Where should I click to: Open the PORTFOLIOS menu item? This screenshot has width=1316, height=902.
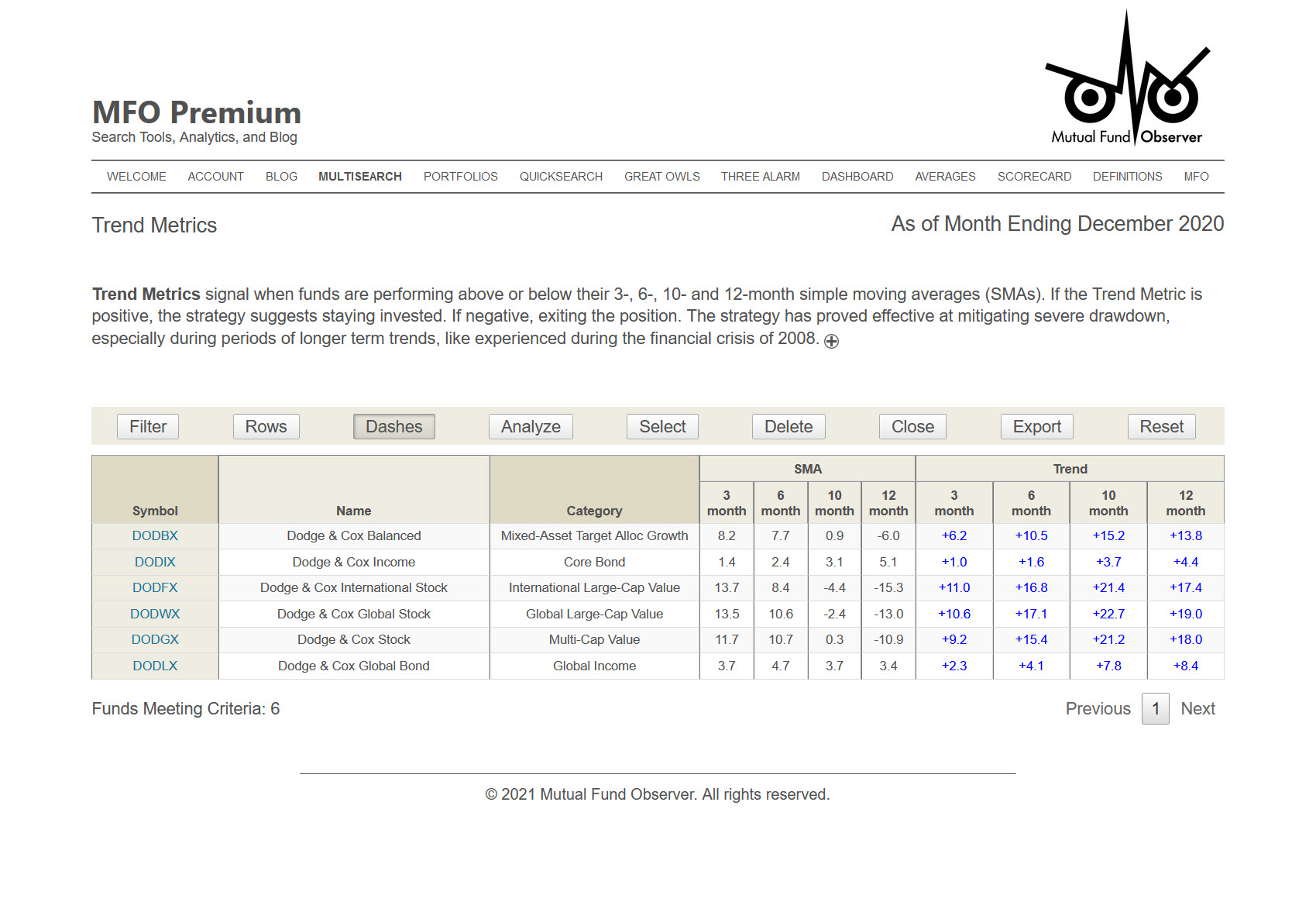(460, 177)
